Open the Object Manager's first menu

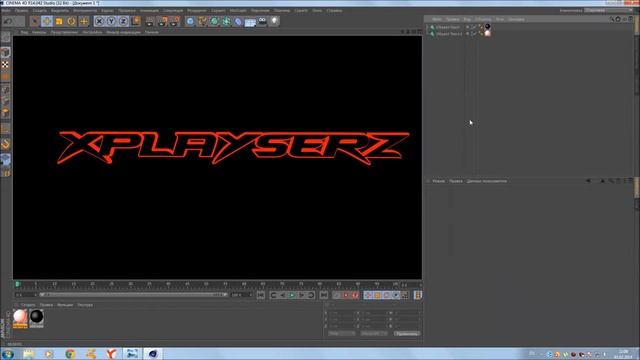pyautogui.click(x=436, y=19)
